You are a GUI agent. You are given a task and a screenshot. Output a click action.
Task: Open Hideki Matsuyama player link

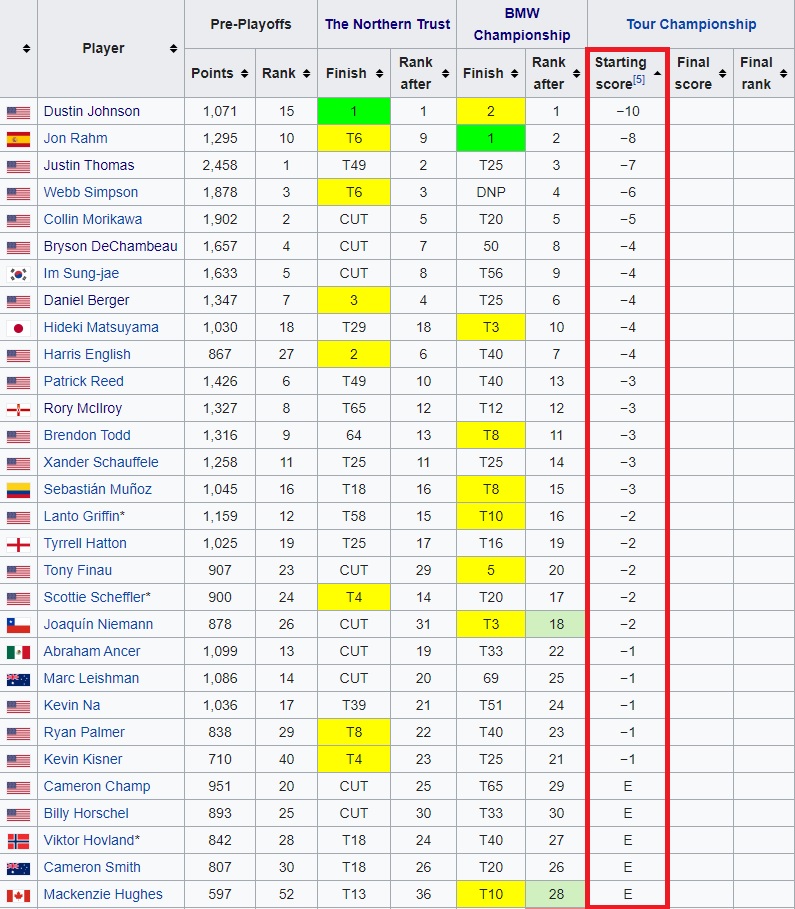tap(101, 328)
